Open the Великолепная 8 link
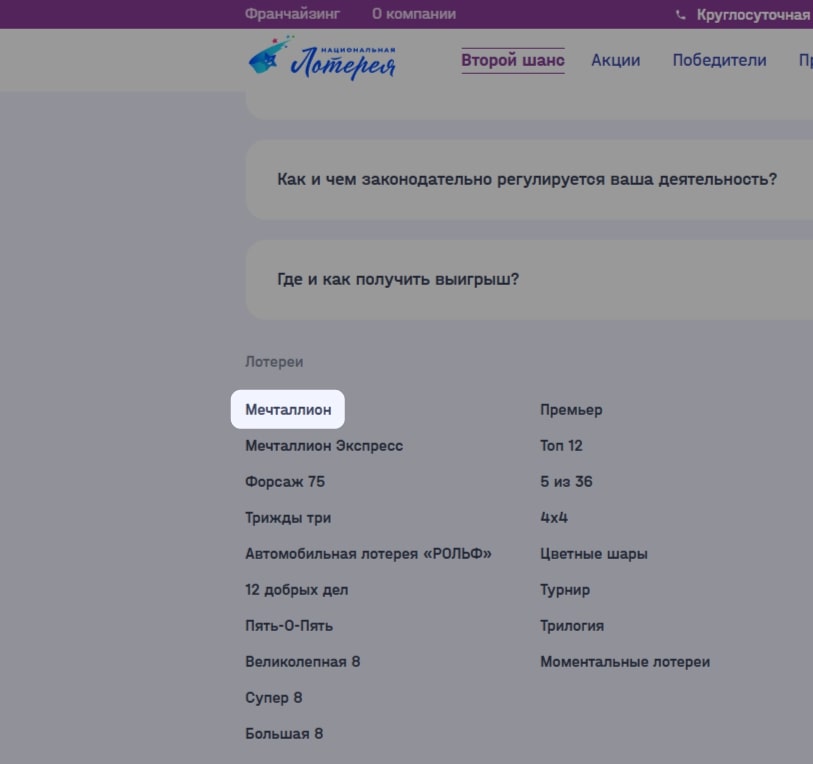Screen dimensions: 813x764 click(302, 662)
